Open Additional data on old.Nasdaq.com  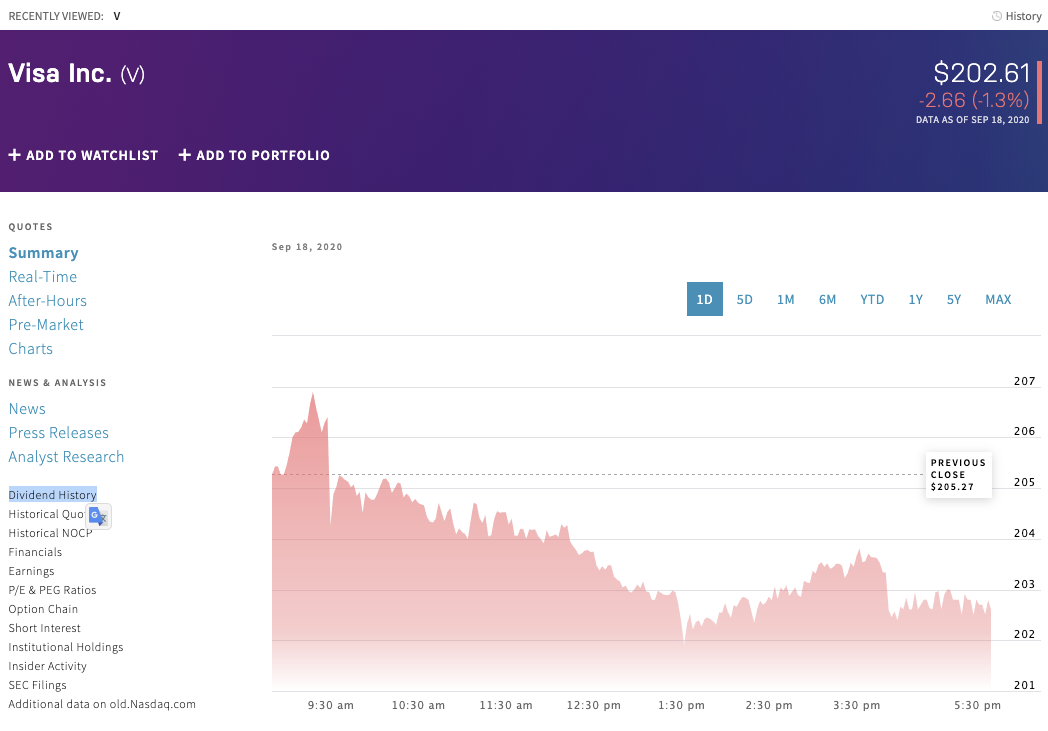point(102,704)
